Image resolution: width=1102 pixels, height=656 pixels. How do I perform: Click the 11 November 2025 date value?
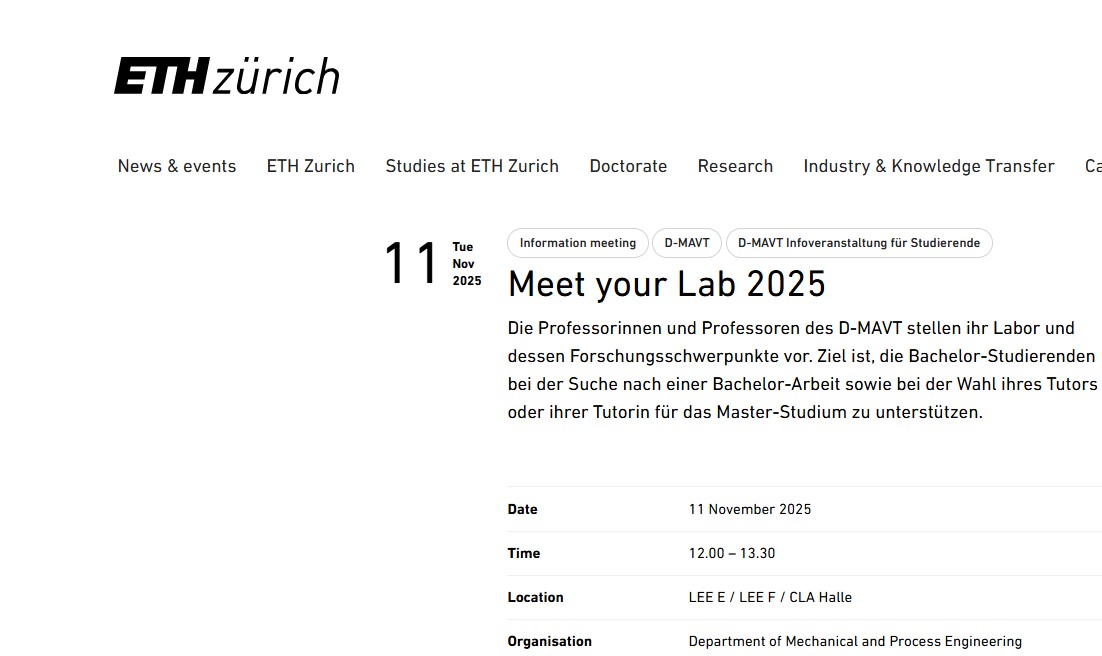click(x=750, y=509)
